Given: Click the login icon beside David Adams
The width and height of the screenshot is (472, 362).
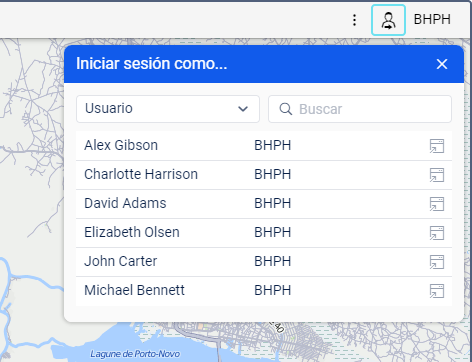Looking at the screenshot, I should (x=437, y=204).
